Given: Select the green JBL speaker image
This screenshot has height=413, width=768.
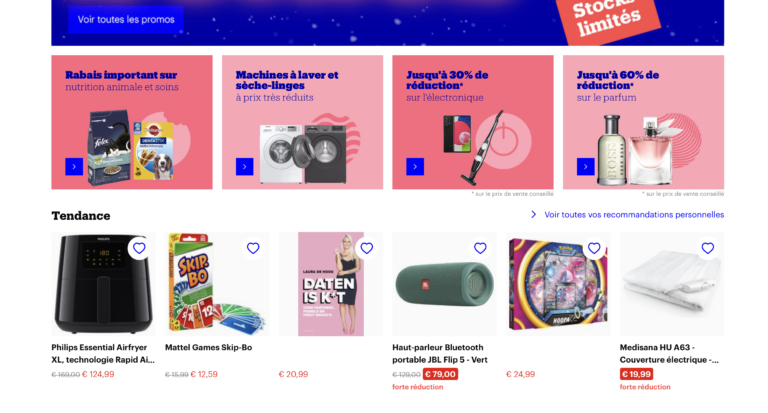Looking at the screenshot, I should coord(444,284).
